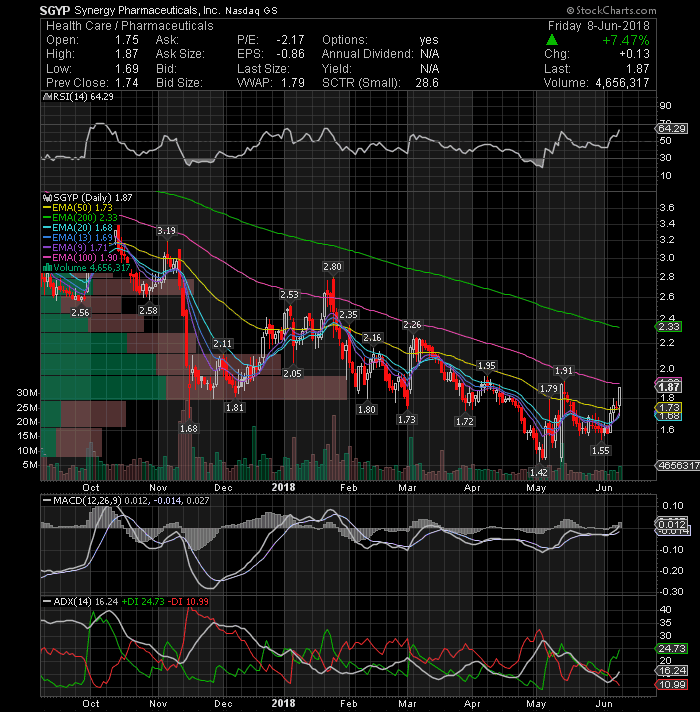Click the 1.73 yellow EMA axis tag

[668, 407]
